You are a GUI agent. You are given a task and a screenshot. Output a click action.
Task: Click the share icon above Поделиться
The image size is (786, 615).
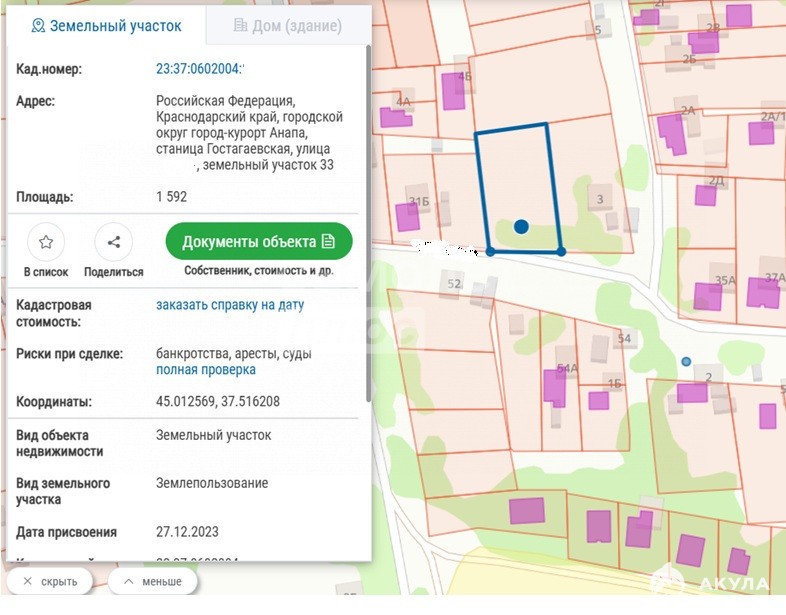(113, 242)
